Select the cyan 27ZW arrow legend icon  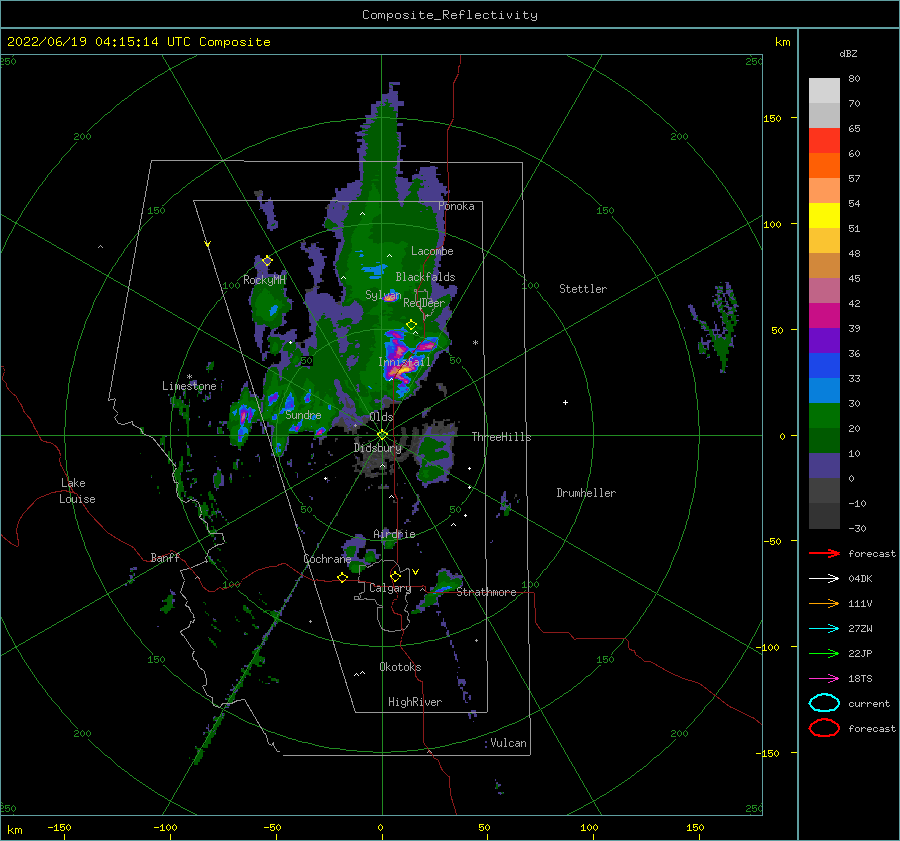tap(824, 629)
